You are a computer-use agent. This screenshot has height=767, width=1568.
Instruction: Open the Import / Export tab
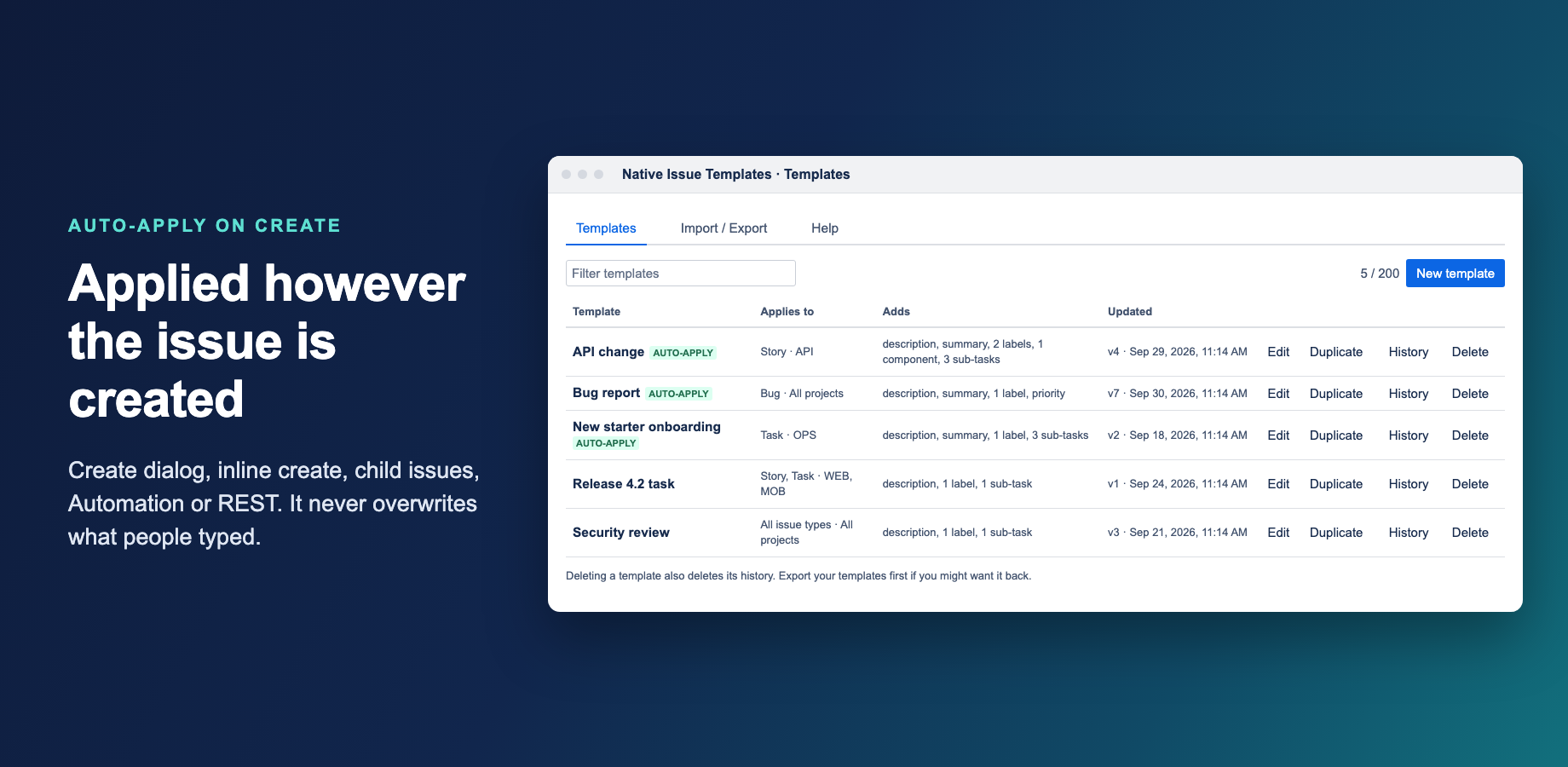tap(723, 228)
